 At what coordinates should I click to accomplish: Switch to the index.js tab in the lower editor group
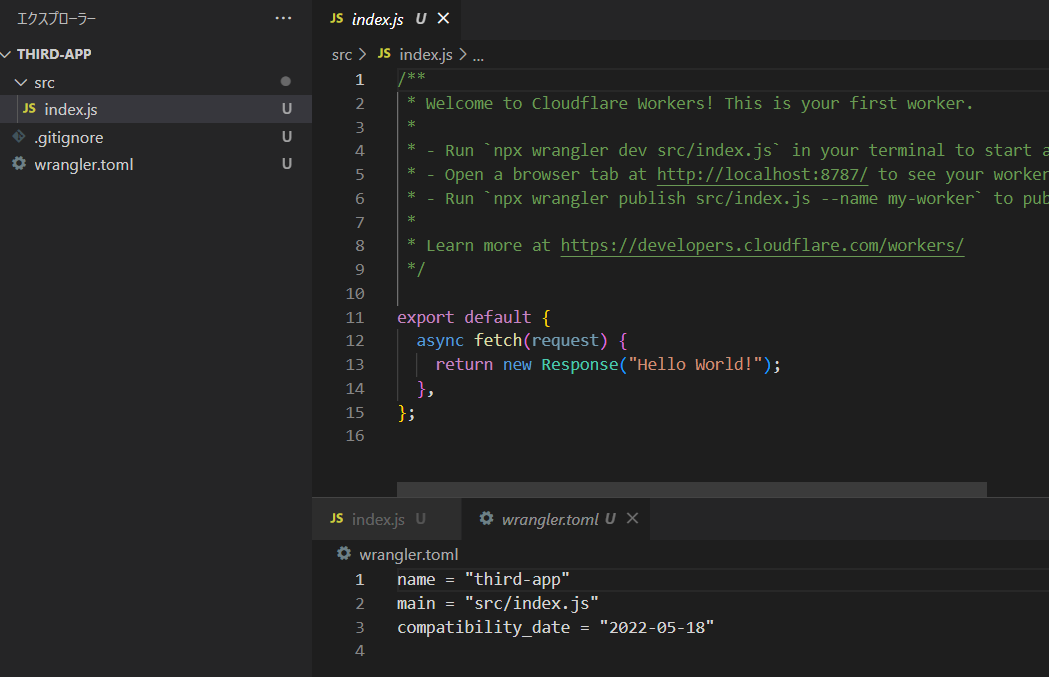[x=378, y=519]
